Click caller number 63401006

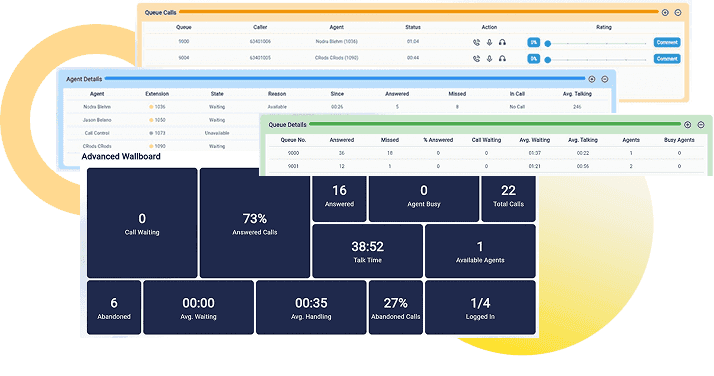[260, 41]
